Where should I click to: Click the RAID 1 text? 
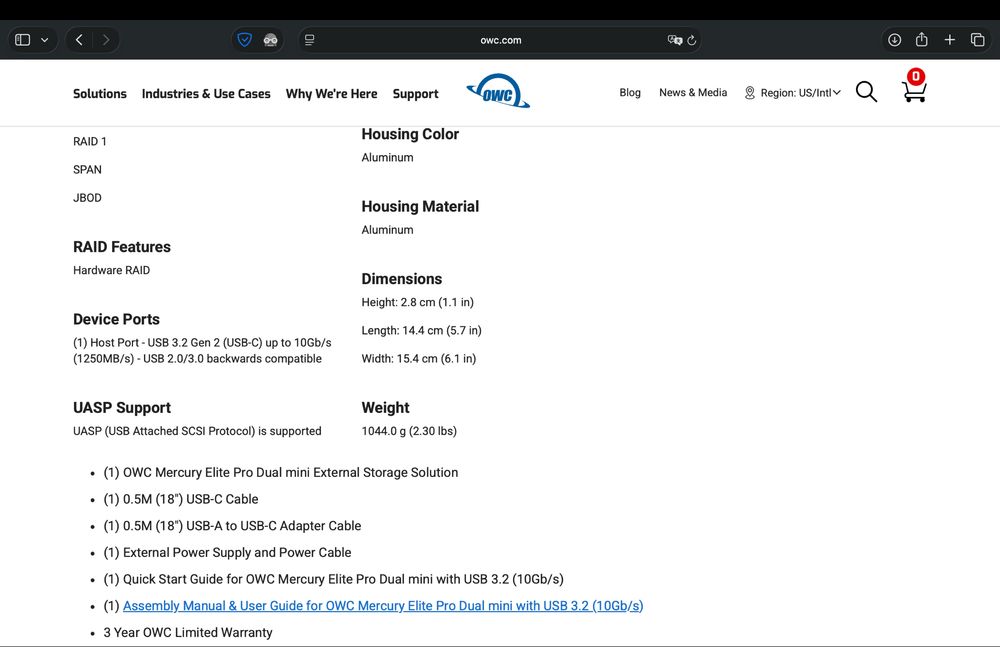point(90,142)
